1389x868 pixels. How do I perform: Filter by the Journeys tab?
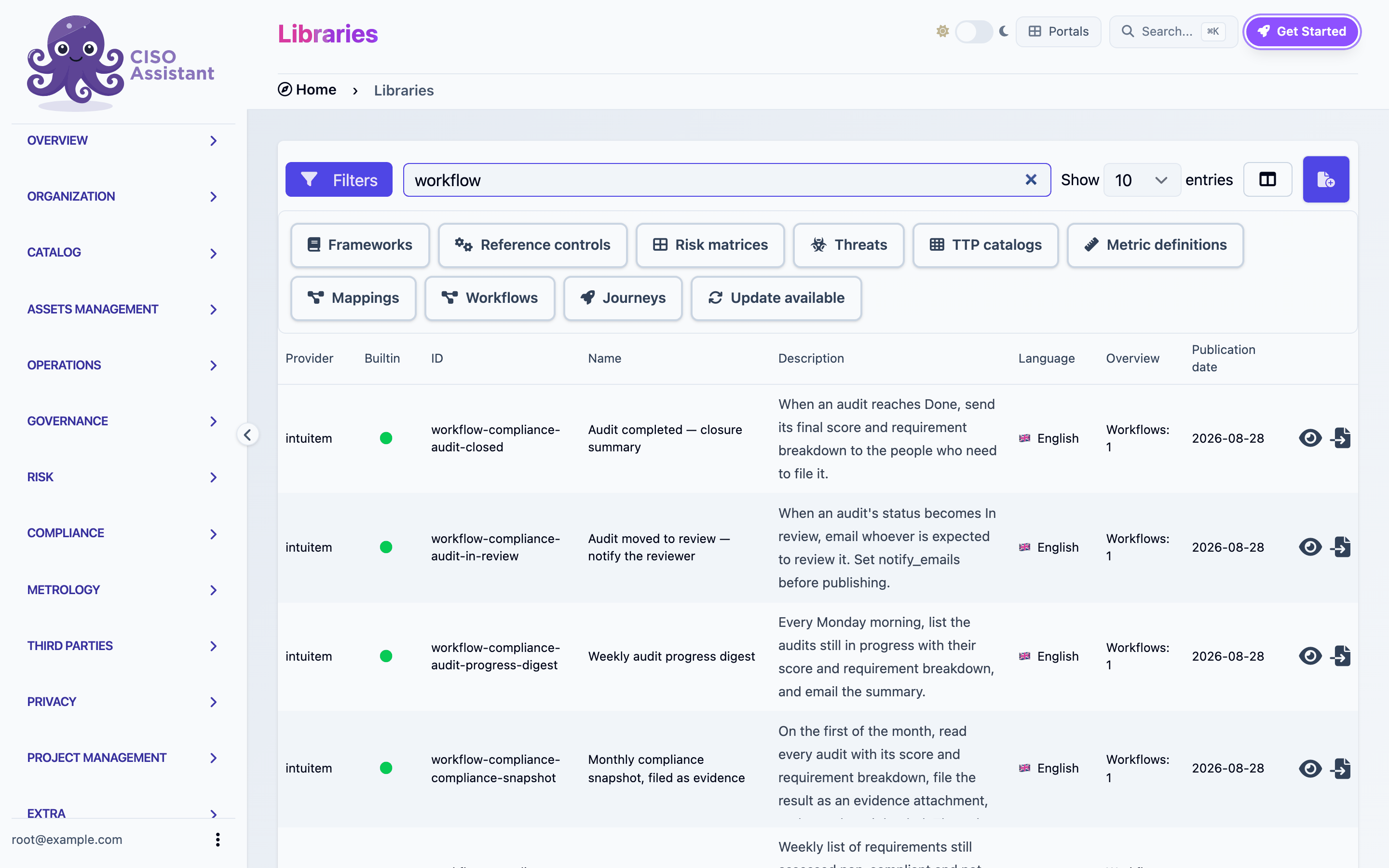(x=623, y=298)
